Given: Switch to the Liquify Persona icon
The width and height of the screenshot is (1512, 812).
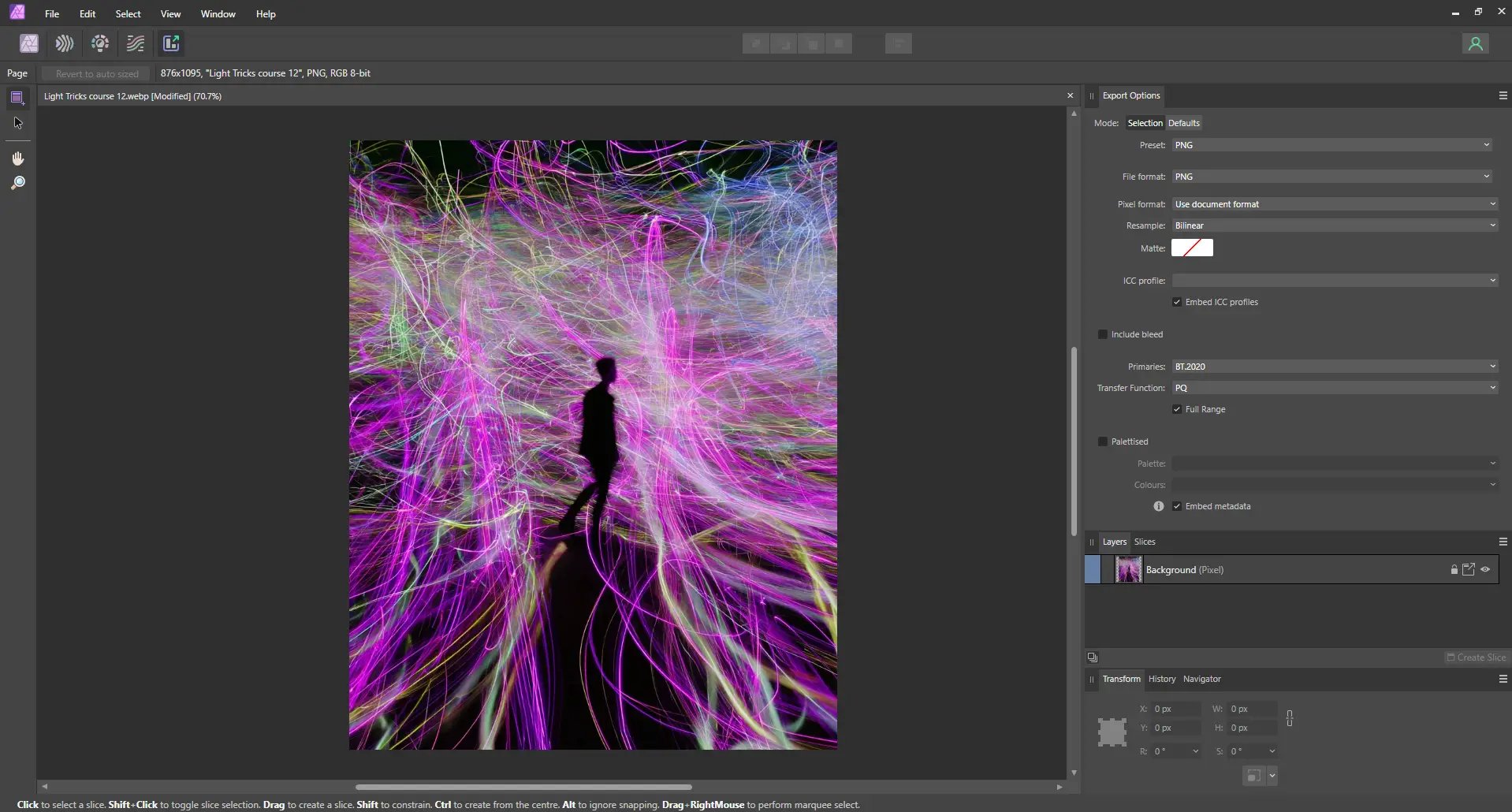Looking at the screenshot, I should click(x=65, y=43).
